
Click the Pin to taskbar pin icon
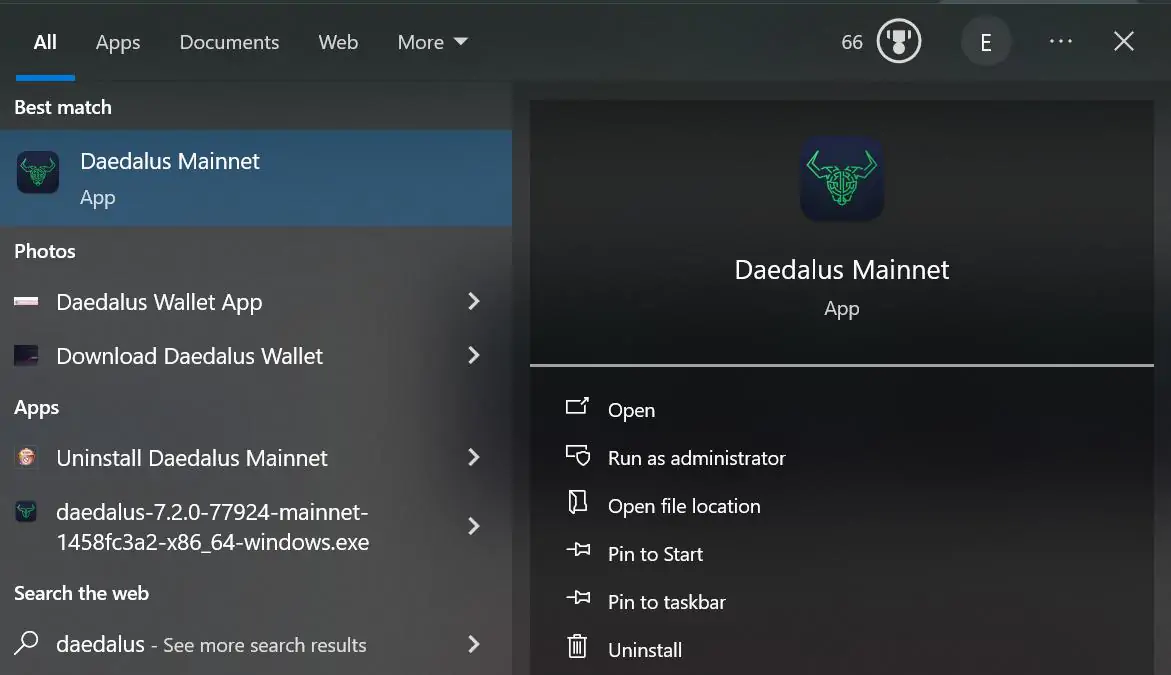pyautogui.click(x=577, y=599)
